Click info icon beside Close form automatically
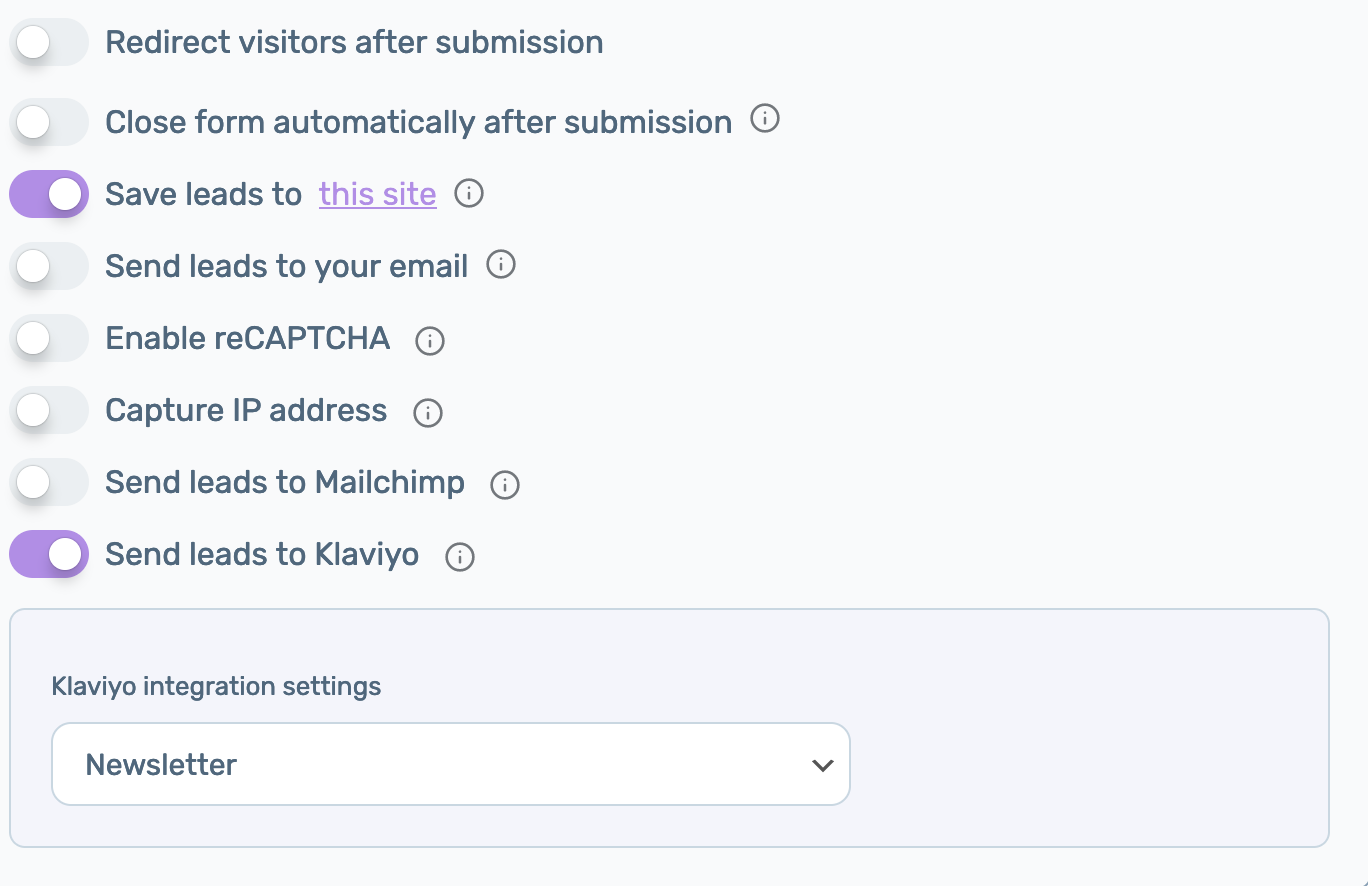Viewport: 1368px width, 886px height. tap(765, 119)
